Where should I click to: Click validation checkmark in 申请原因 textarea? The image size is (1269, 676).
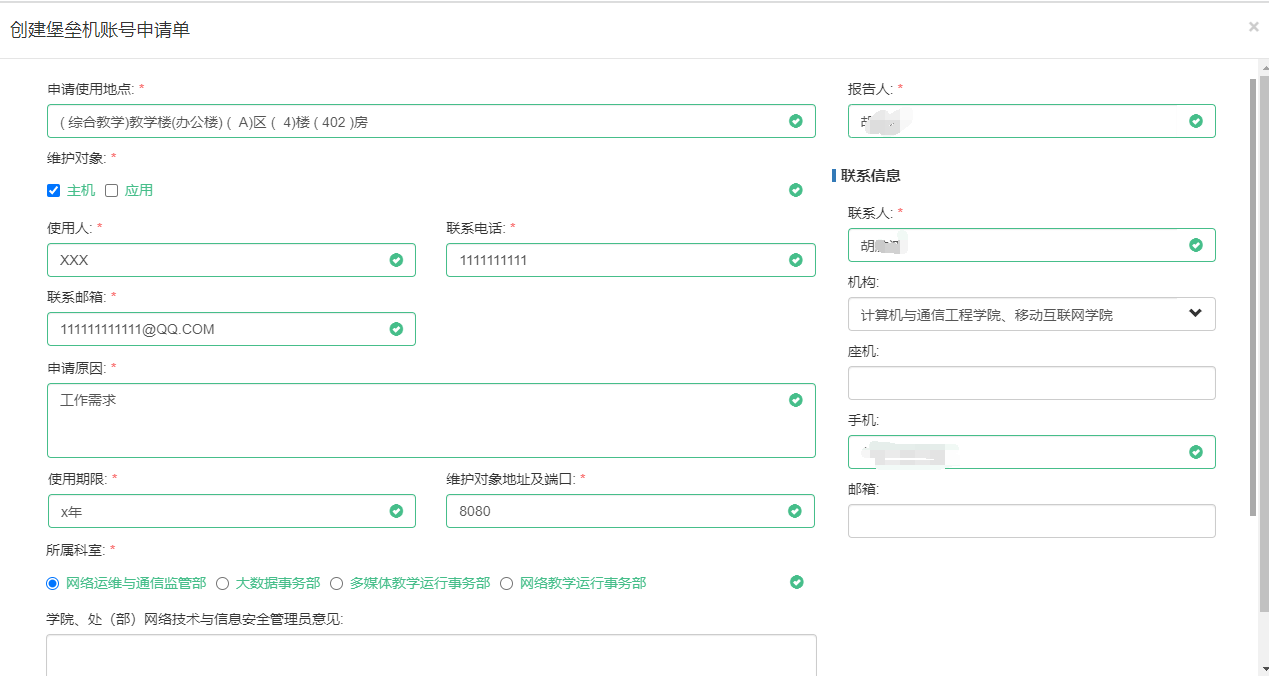click(795, 400)
